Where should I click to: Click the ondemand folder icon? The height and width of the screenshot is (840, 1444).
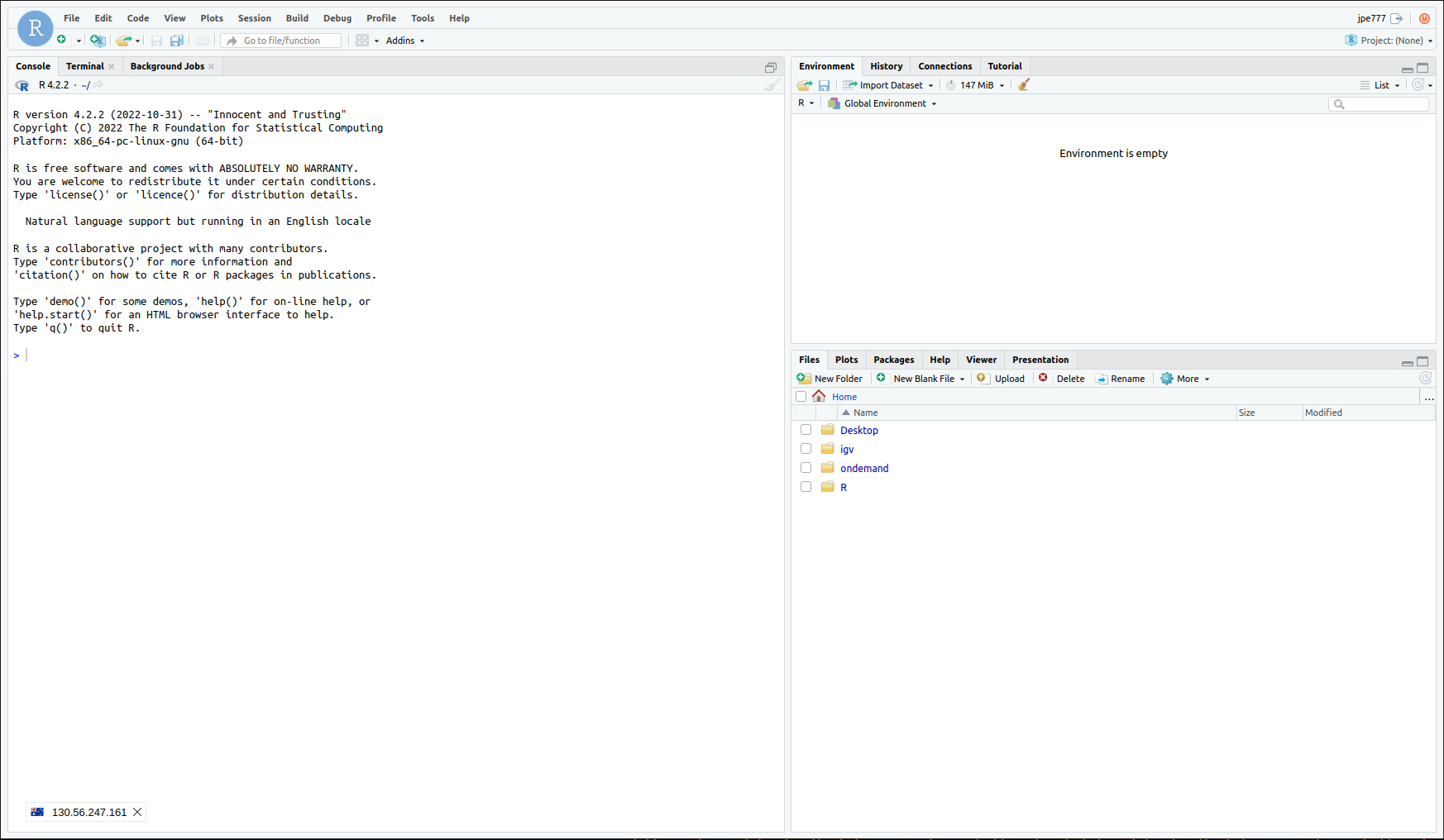[x=828, y=468]
